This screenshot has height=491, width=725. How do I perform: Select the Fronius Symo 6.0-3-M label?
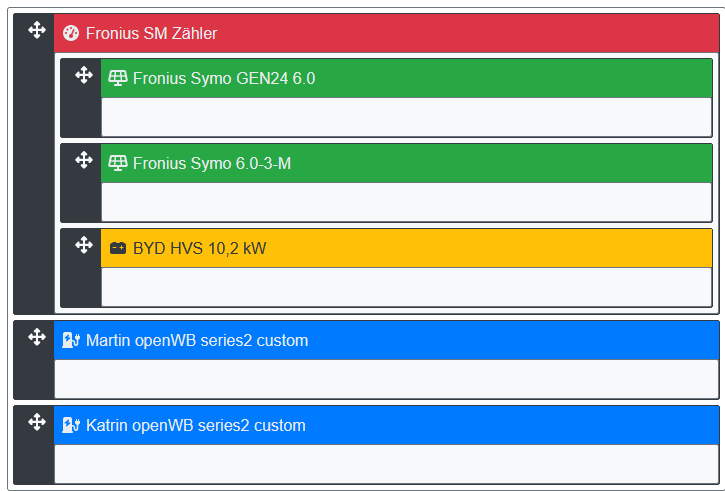pos(212,164)
